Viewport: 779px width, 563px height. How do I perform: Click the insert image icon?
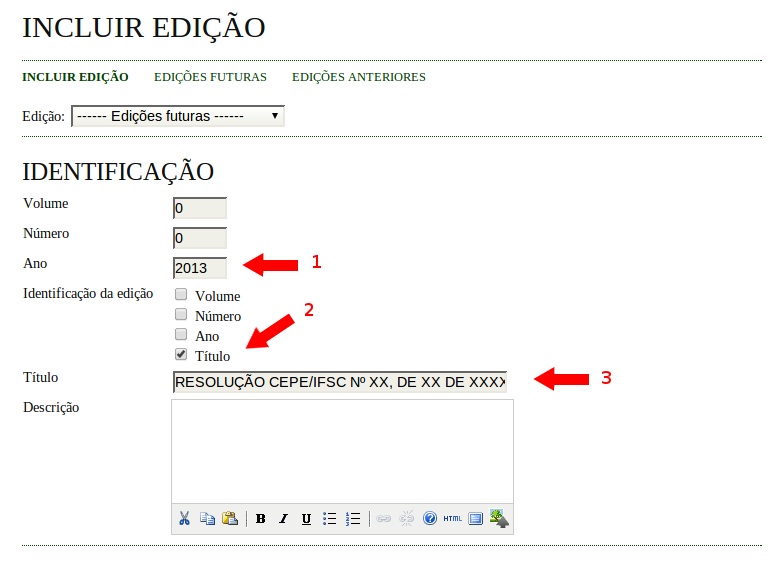click(x=499, y=518)
